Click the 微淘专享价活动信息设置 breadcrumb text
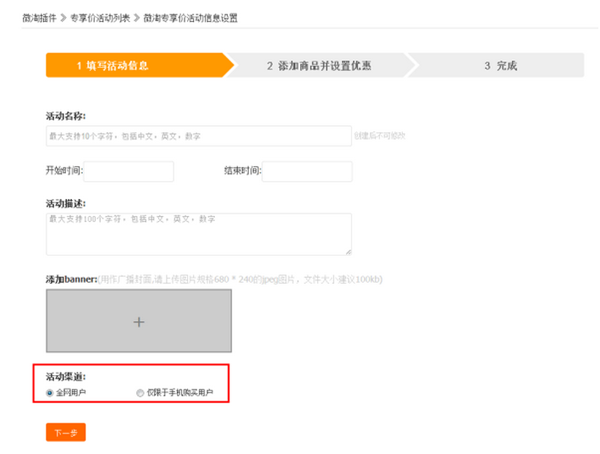 [x=191, y=18]
